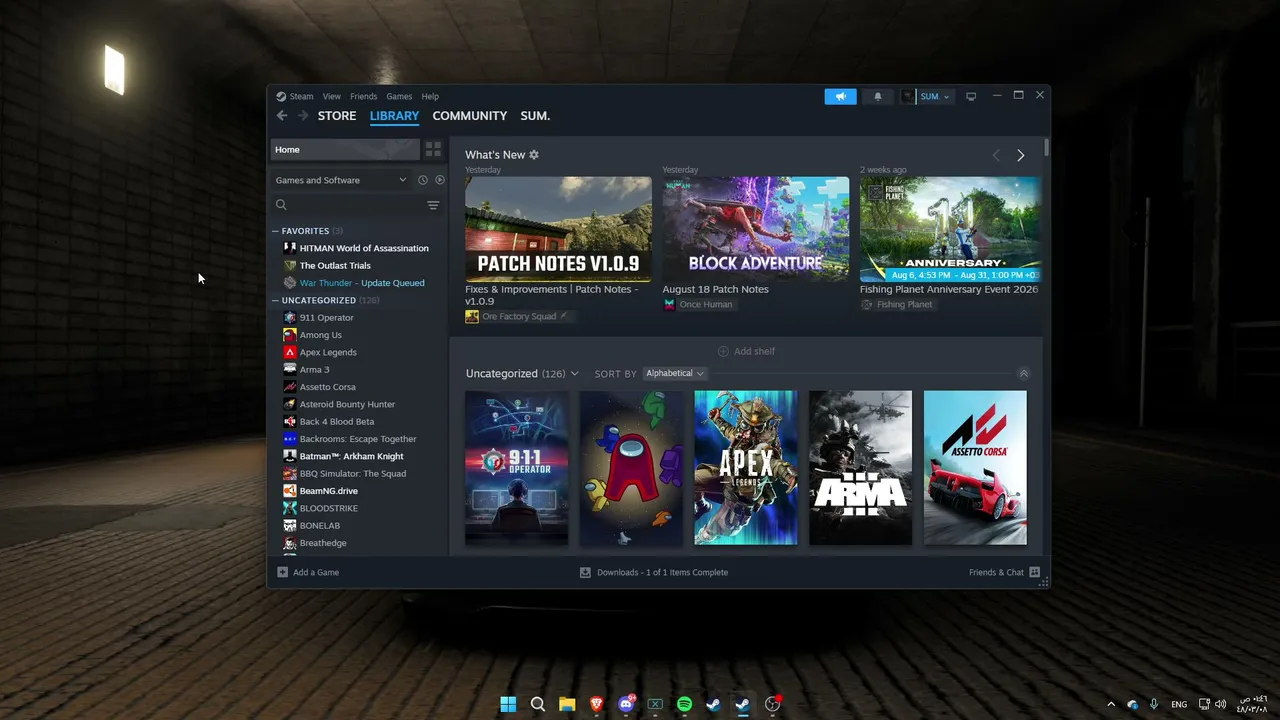
Task: Click the Assetto Corsa icon in the sidebar
Action: [290, 387]
